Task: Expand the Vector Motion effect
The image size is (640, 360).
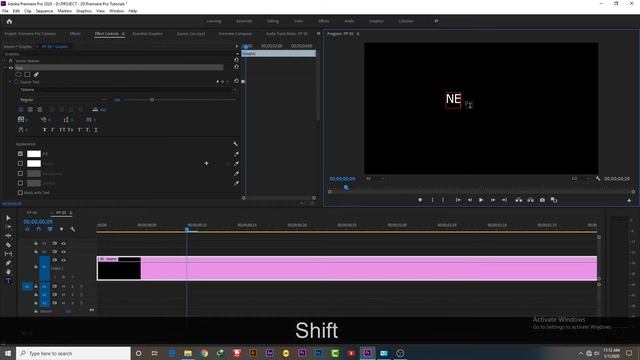Action: (5, 61)
